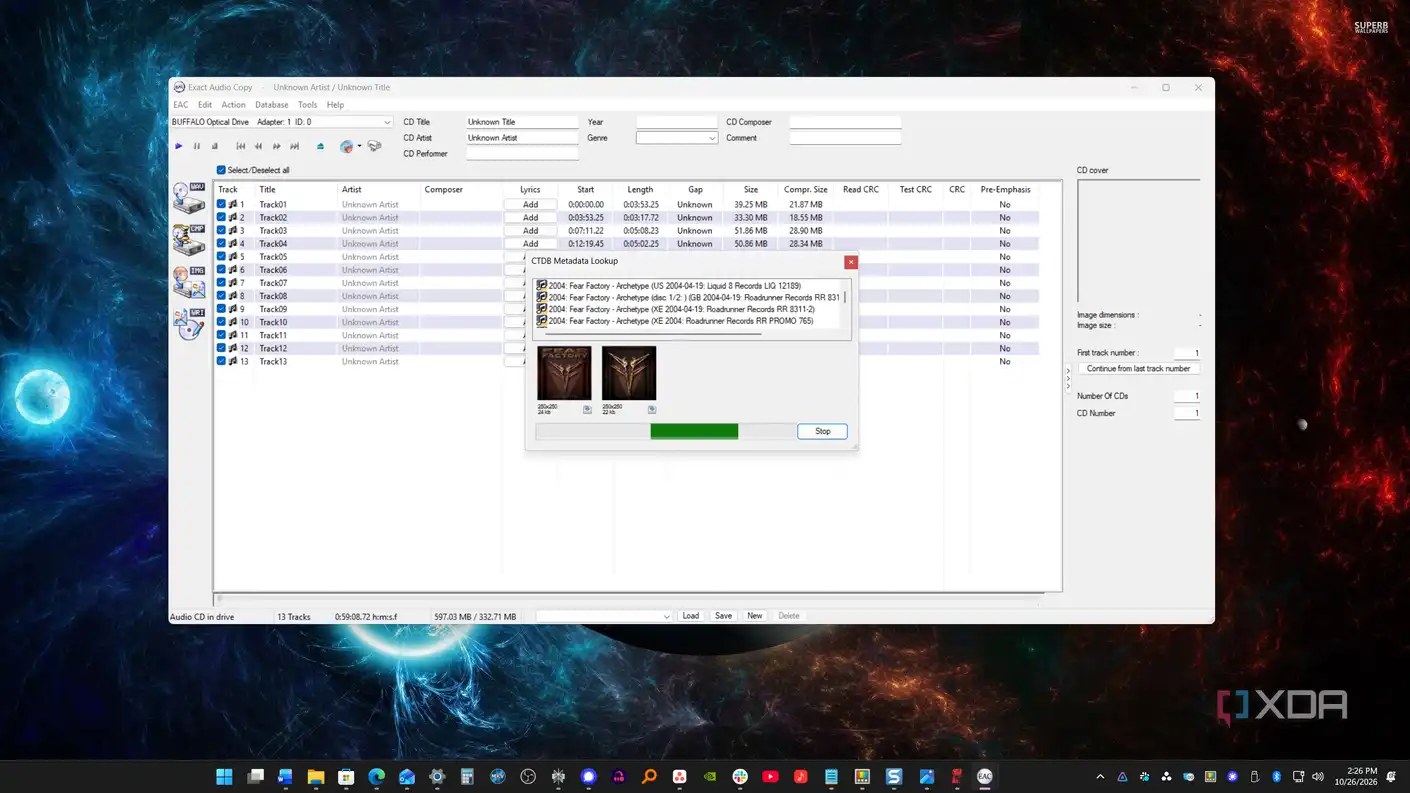The image size is (1410, 793).
Task: Uncheck the Track05 checkbox
Action: (221, 257)
